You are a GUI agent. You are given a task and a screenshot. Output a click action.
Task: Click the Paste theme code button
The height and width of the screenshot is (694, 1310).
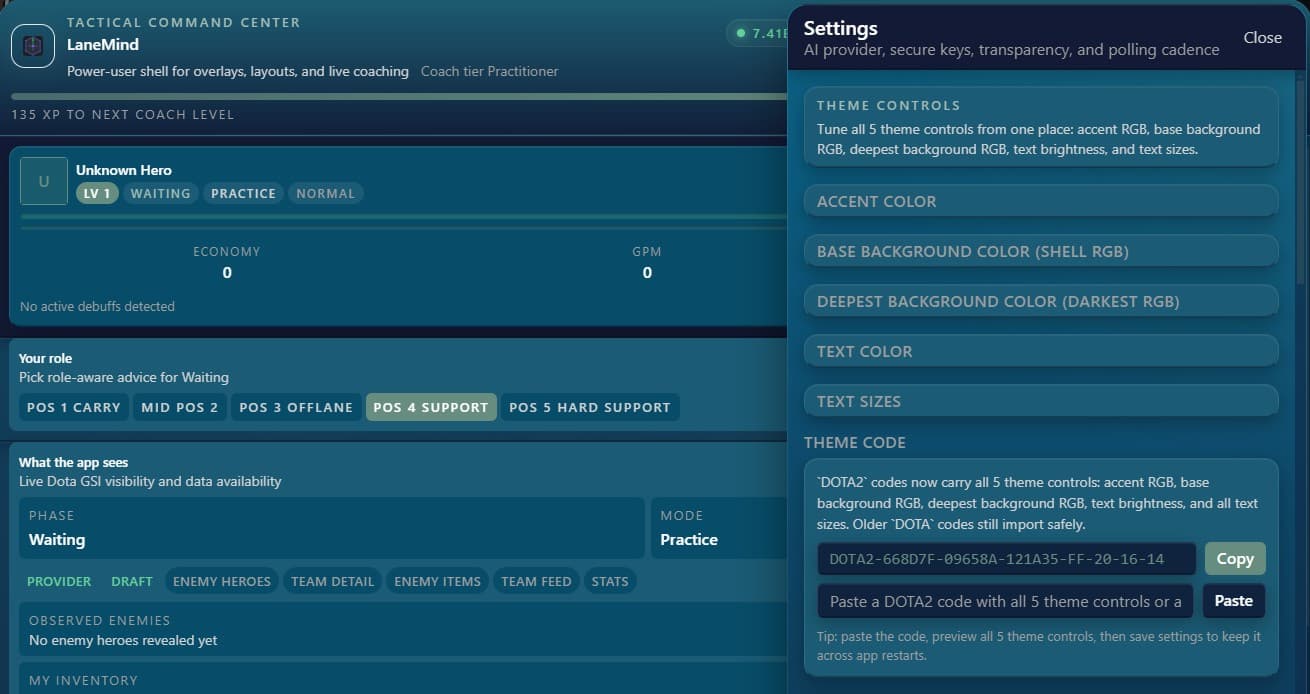tap(1233, 601)
